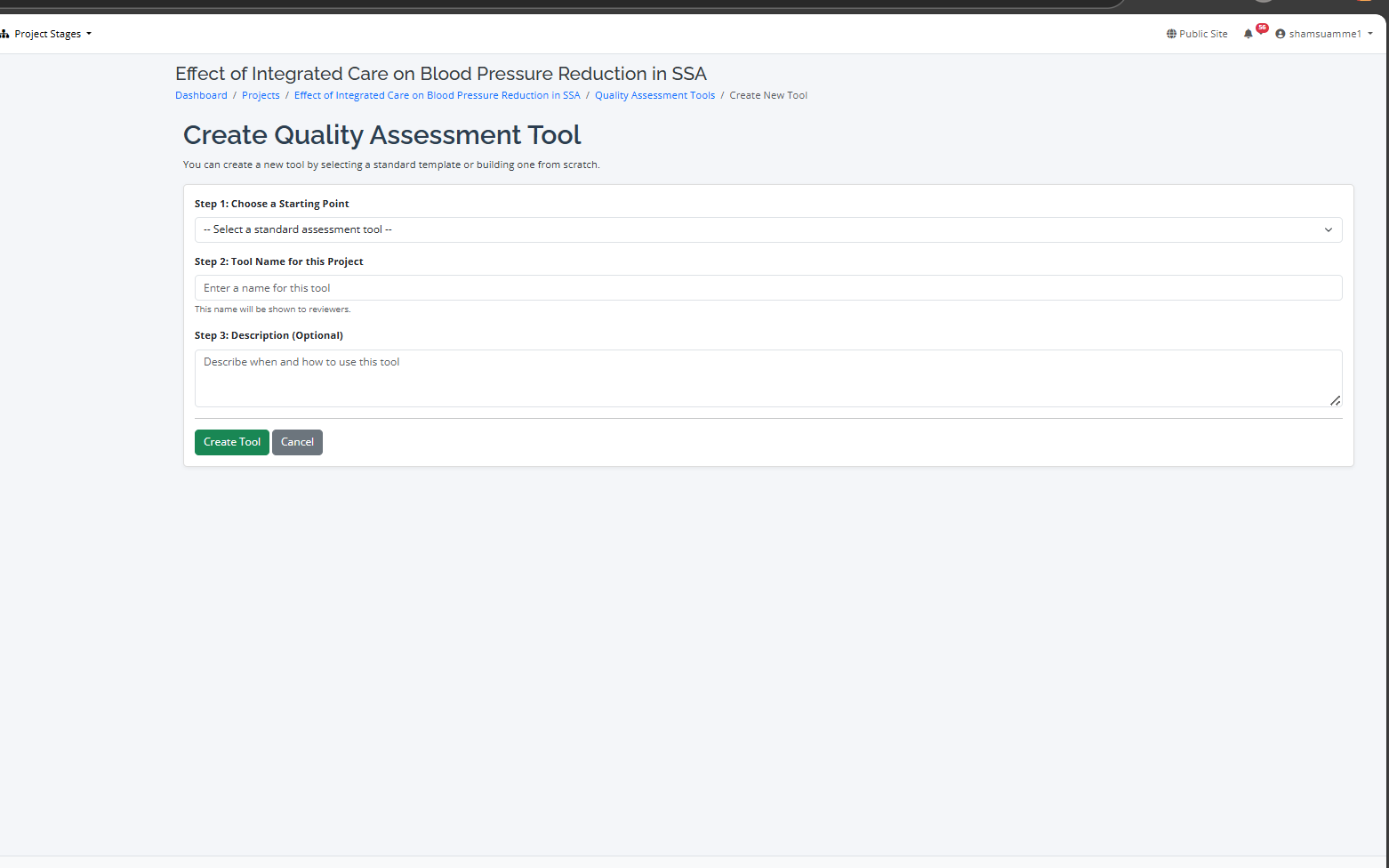Click the Step 2 Tool Name label
The height and width of the screenshot is (868, 1389).
(x=278, y=261)
